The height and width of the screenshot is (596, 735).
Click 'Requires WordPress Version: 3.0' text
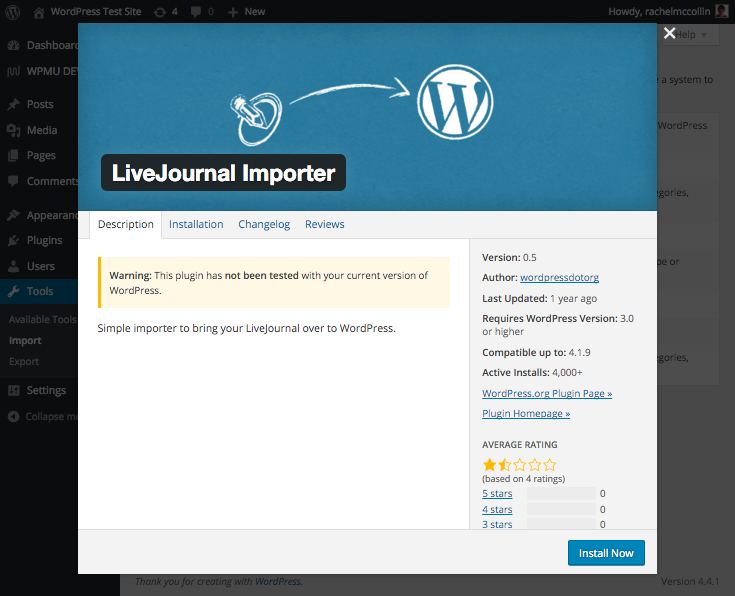(558, 319)
